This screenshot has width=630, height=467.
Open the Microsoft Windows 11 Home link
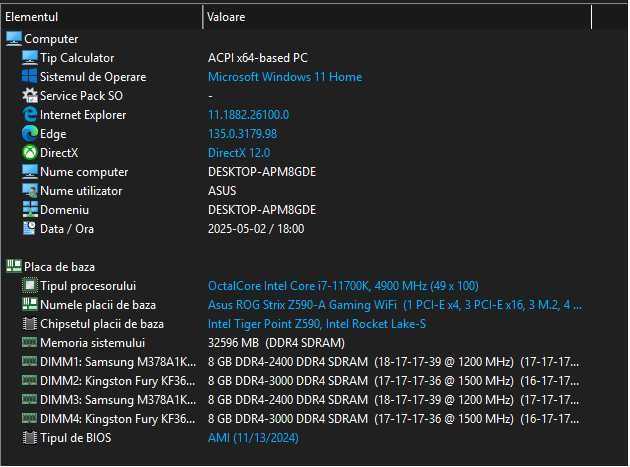[284, 77]
